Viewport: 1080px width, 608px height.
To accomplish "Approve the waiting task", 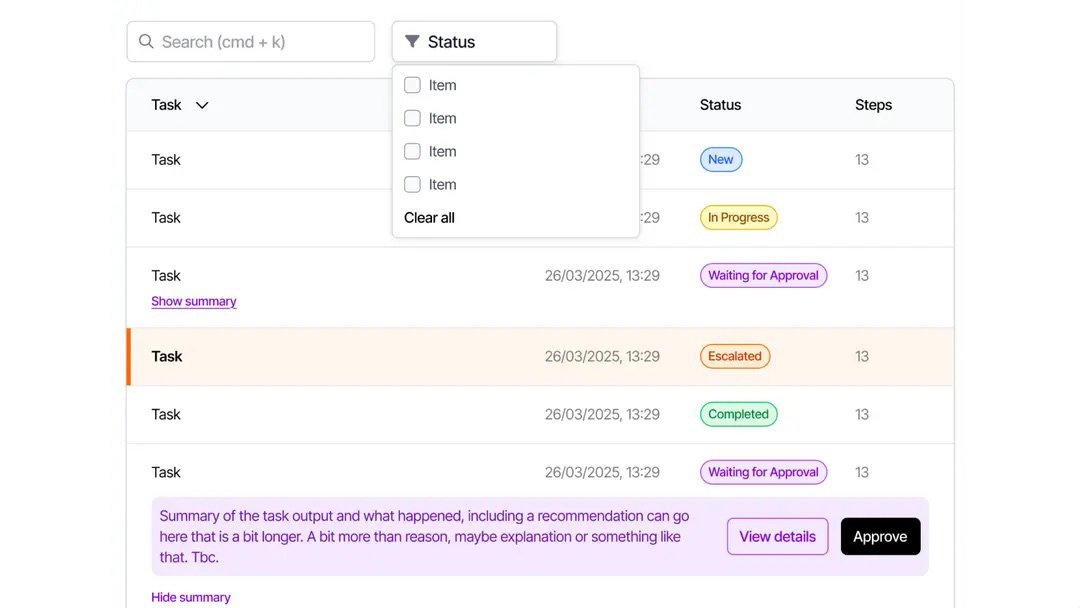I will point(880,536).
